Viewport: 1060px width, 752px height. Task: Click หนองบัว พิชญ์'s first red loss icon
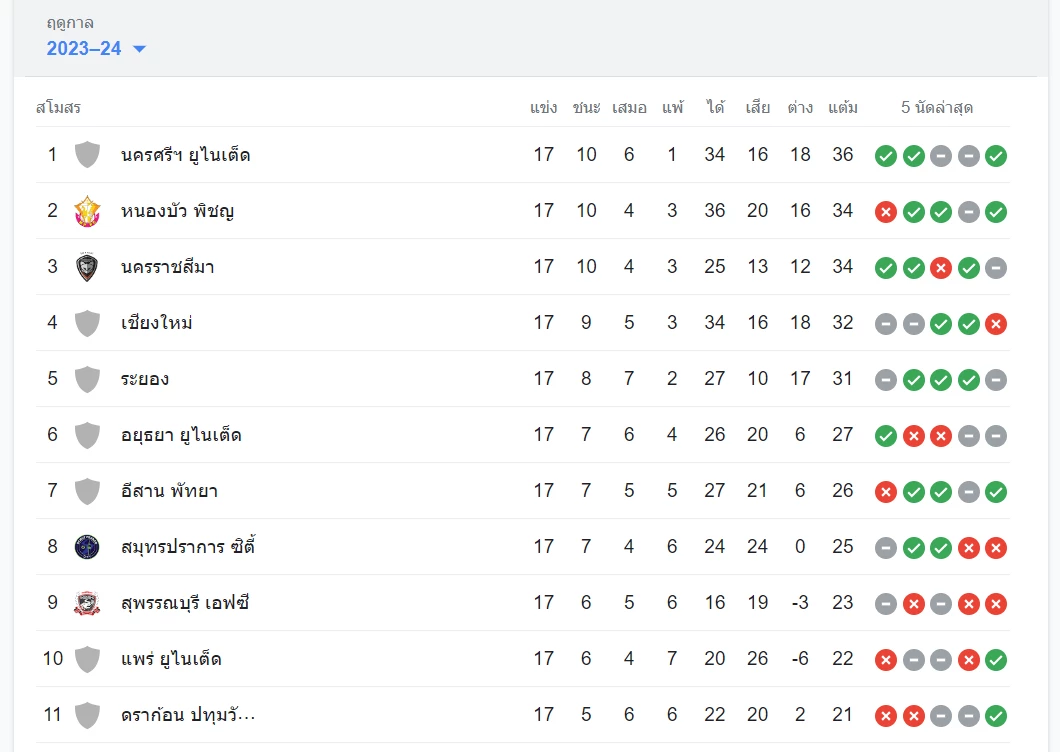[885, 212]
